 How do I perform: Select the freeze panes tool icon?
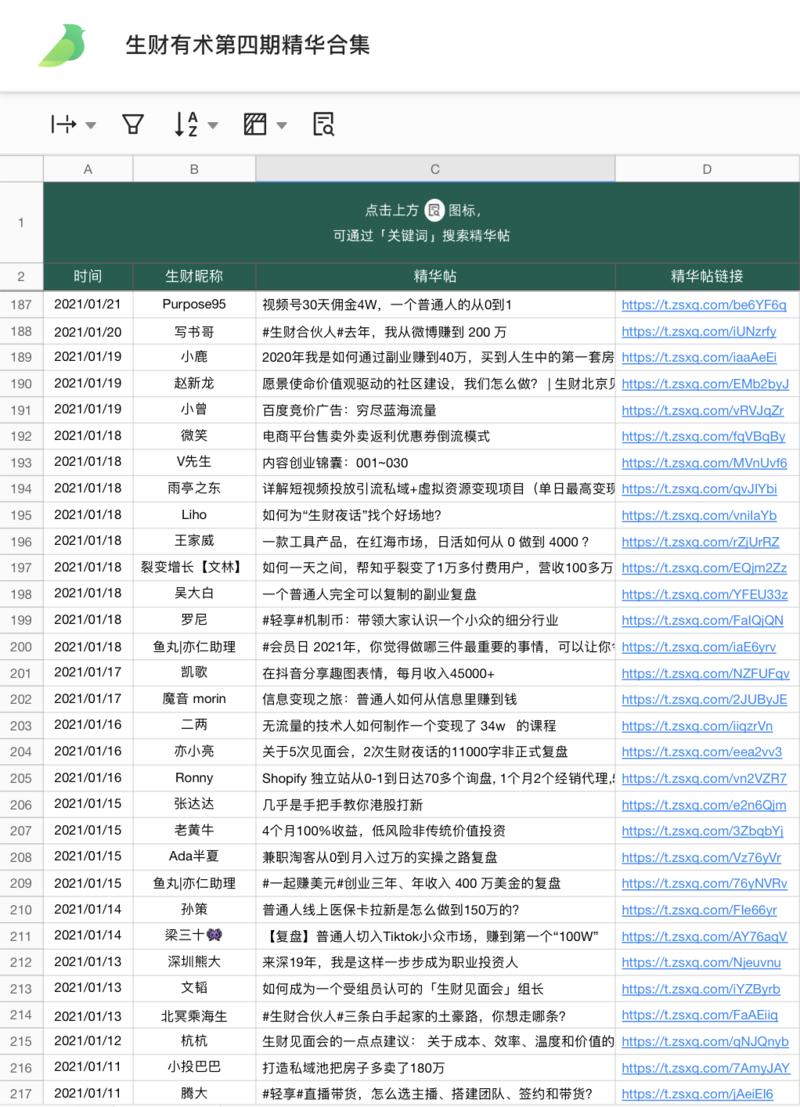click(63, 124)
